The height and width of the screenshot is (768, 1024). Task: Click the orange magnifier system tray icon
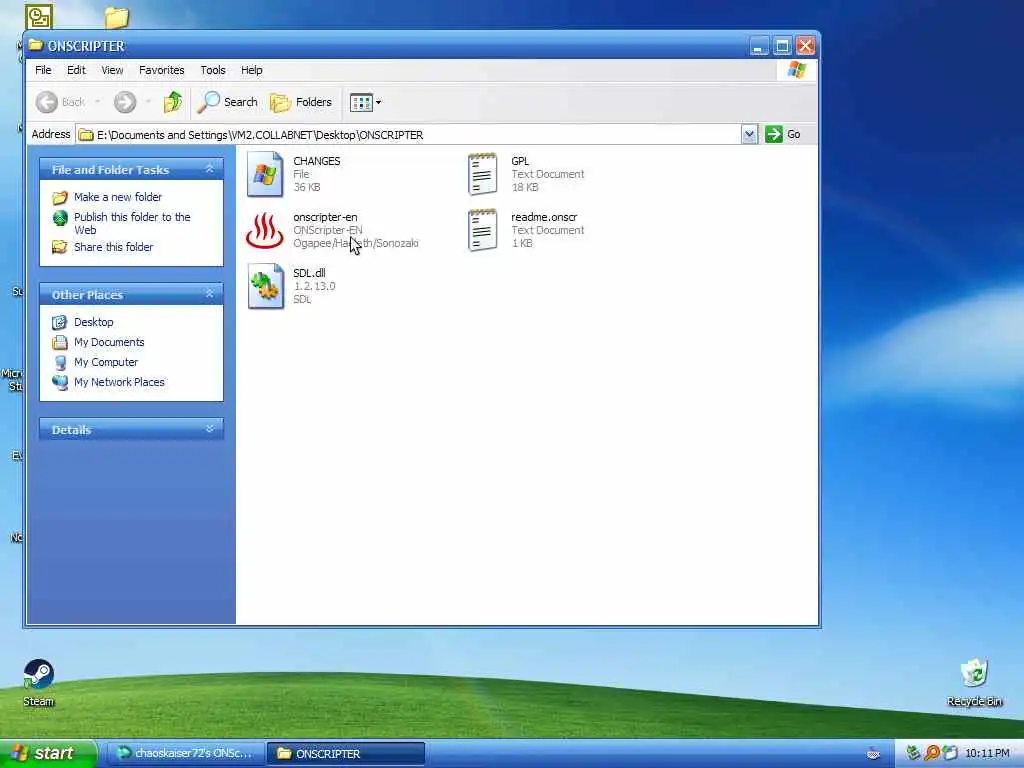[x=932, y=754]
